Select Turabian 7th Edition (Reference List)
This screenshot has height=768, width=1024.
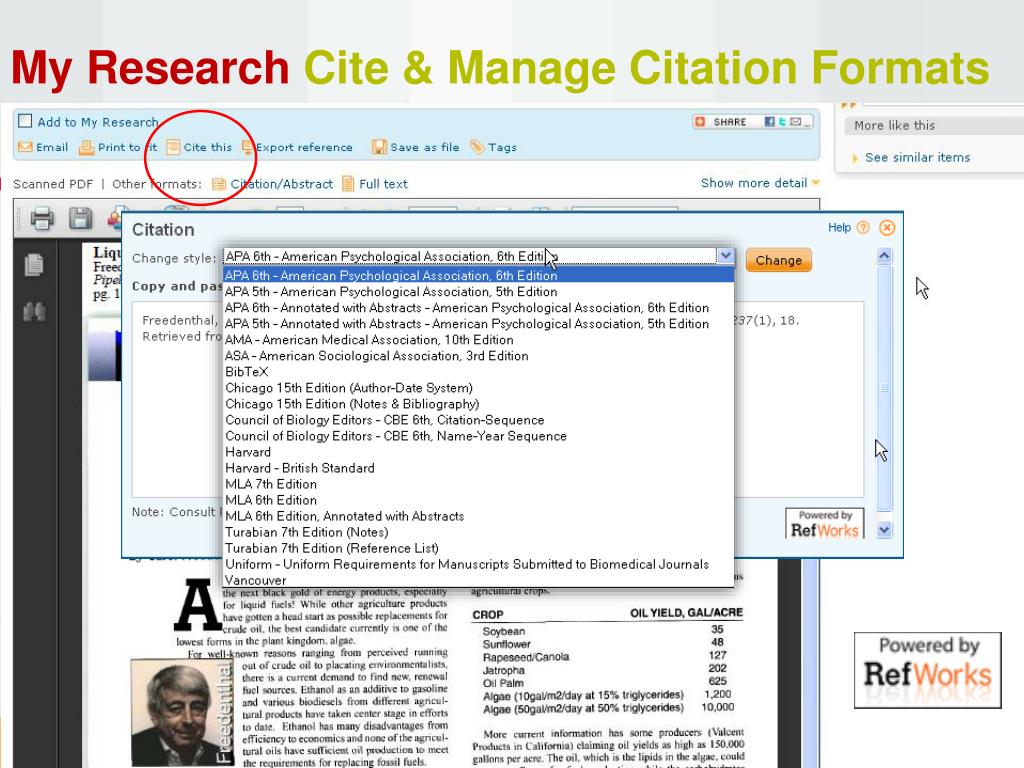tap(479, 548)
